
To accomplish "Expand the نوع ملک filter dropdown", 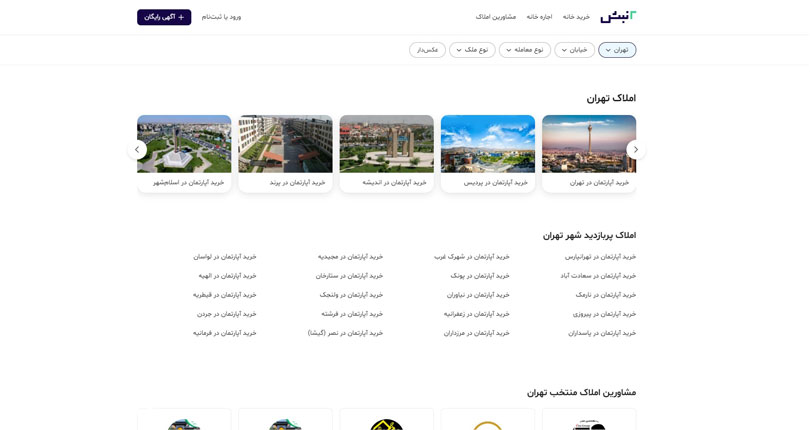I will pyautogui.click(x=472, y=50).
